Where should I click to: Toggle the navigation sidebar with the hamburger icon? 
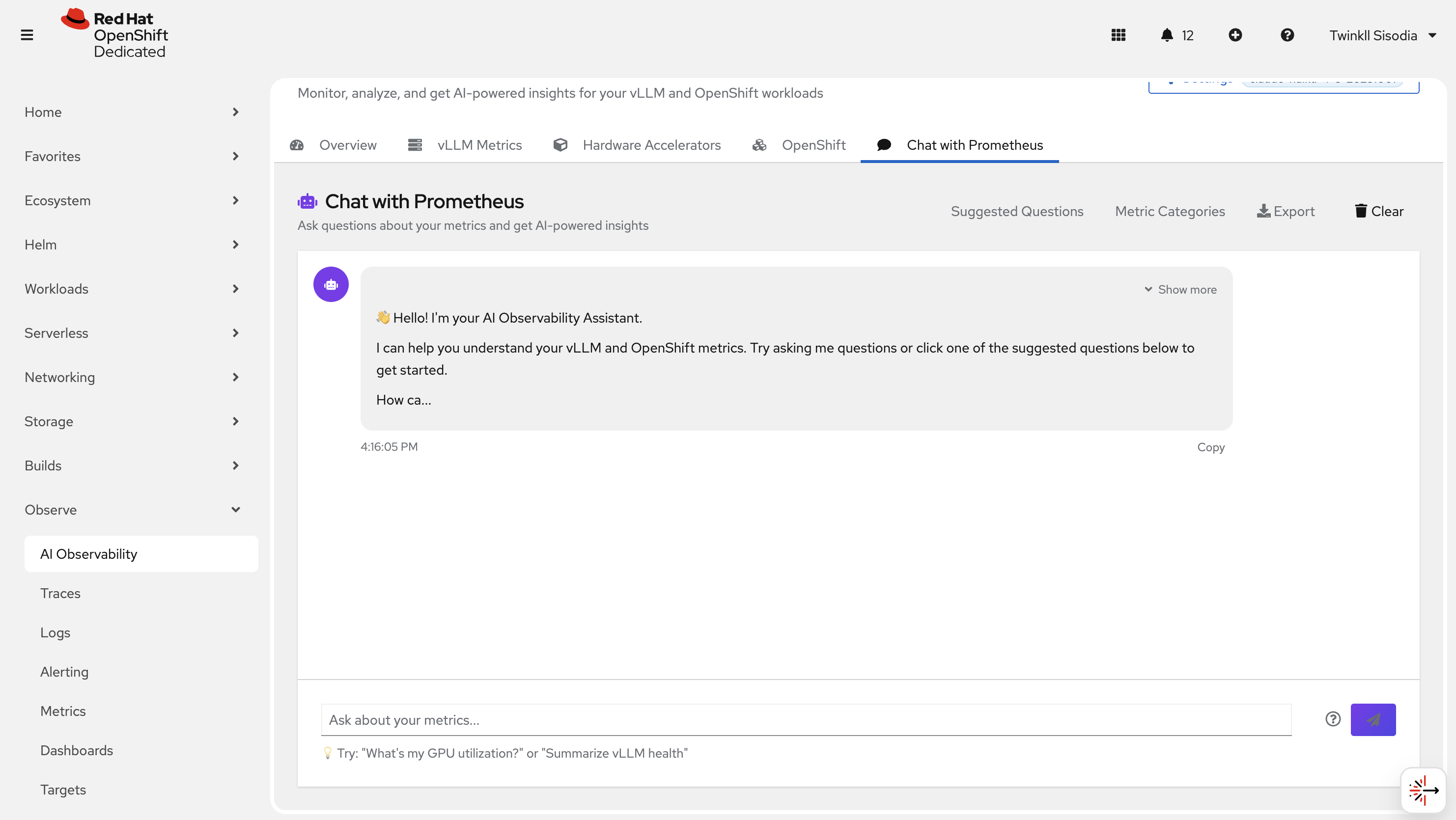point(27,34)
